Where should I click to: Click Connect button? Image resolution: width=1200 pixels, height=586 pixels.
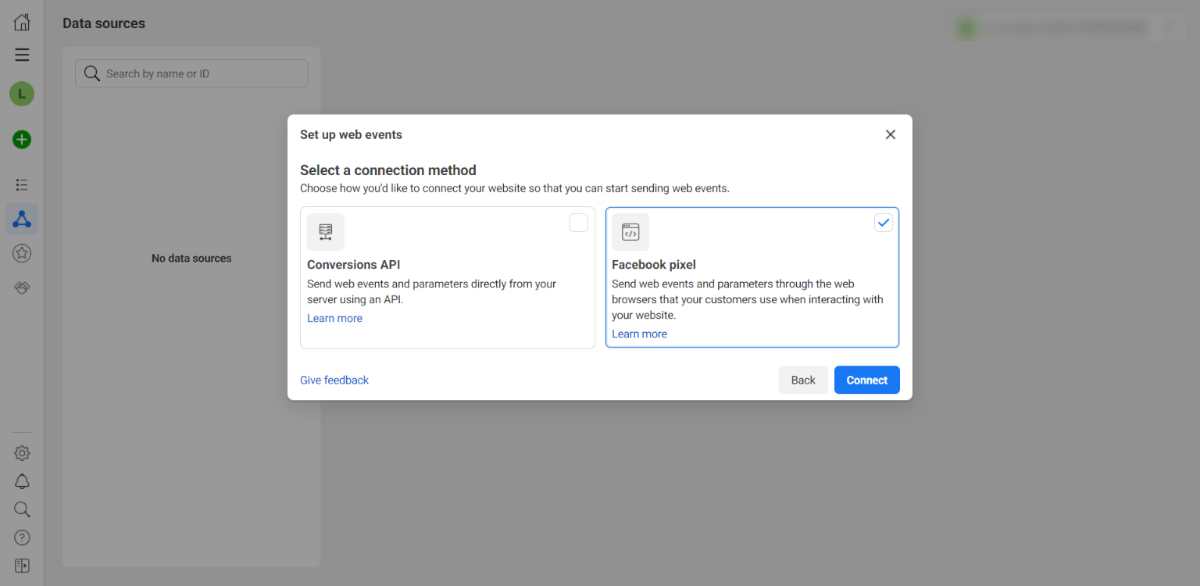867,380
